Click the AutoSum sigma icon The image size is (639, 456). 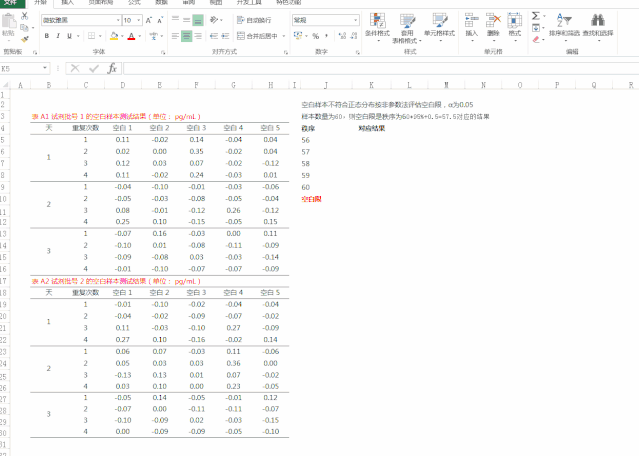point(535,17)
